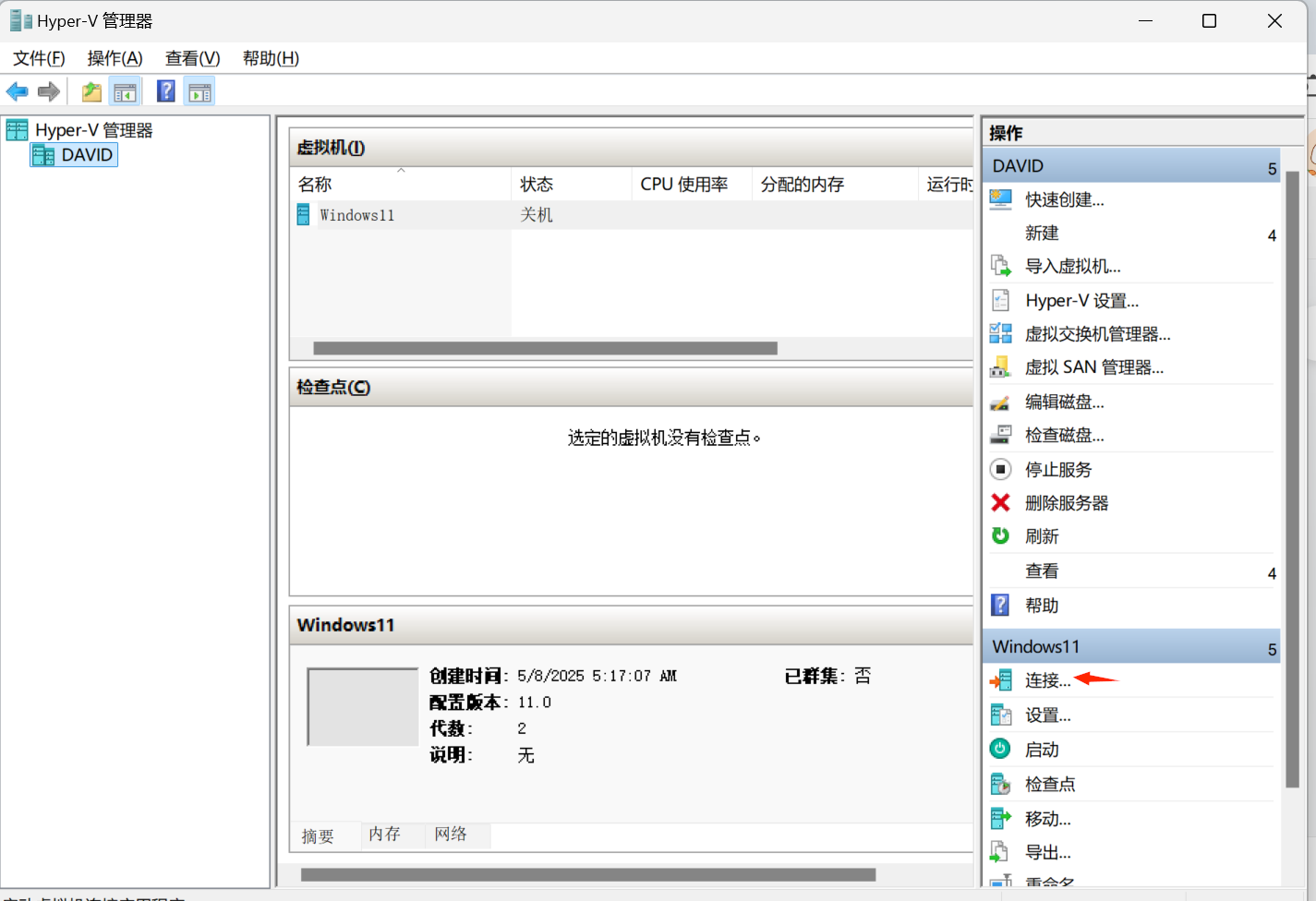Viewport: 1316px width, 901px height.
Task: Click the virtual machine list horizontal scrollbar
Action: click(x=545, y=348)
